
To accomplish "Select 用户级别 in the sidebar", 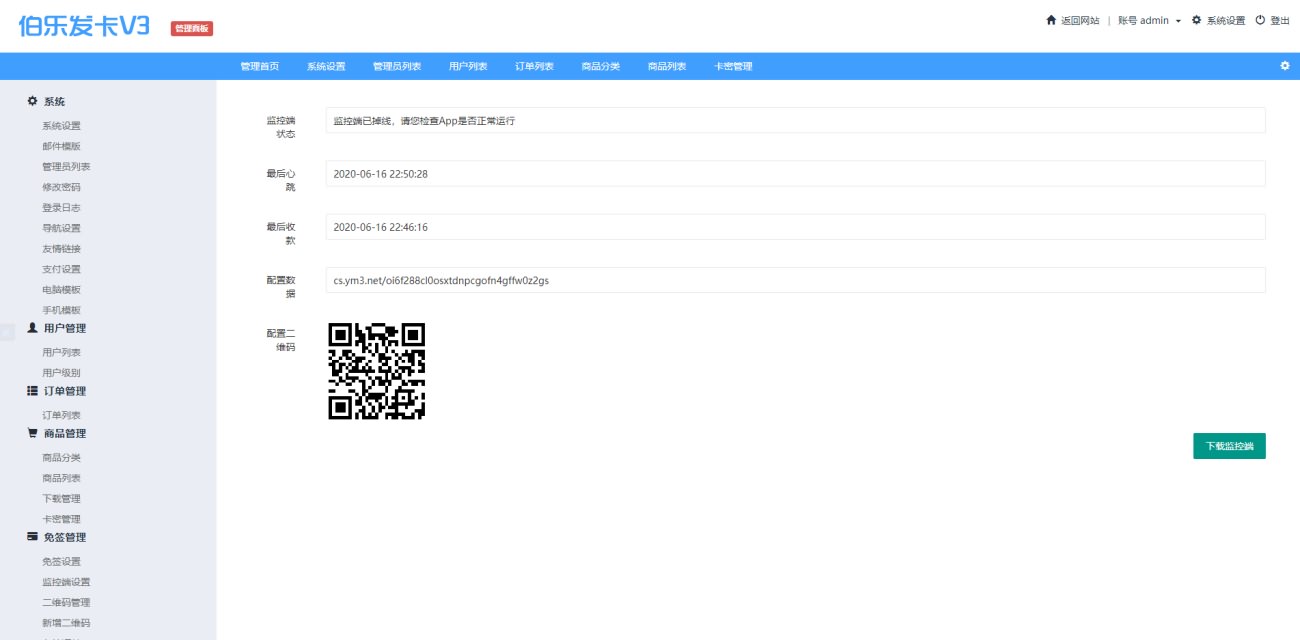I will pyautogui.click(x=61, y=373).
